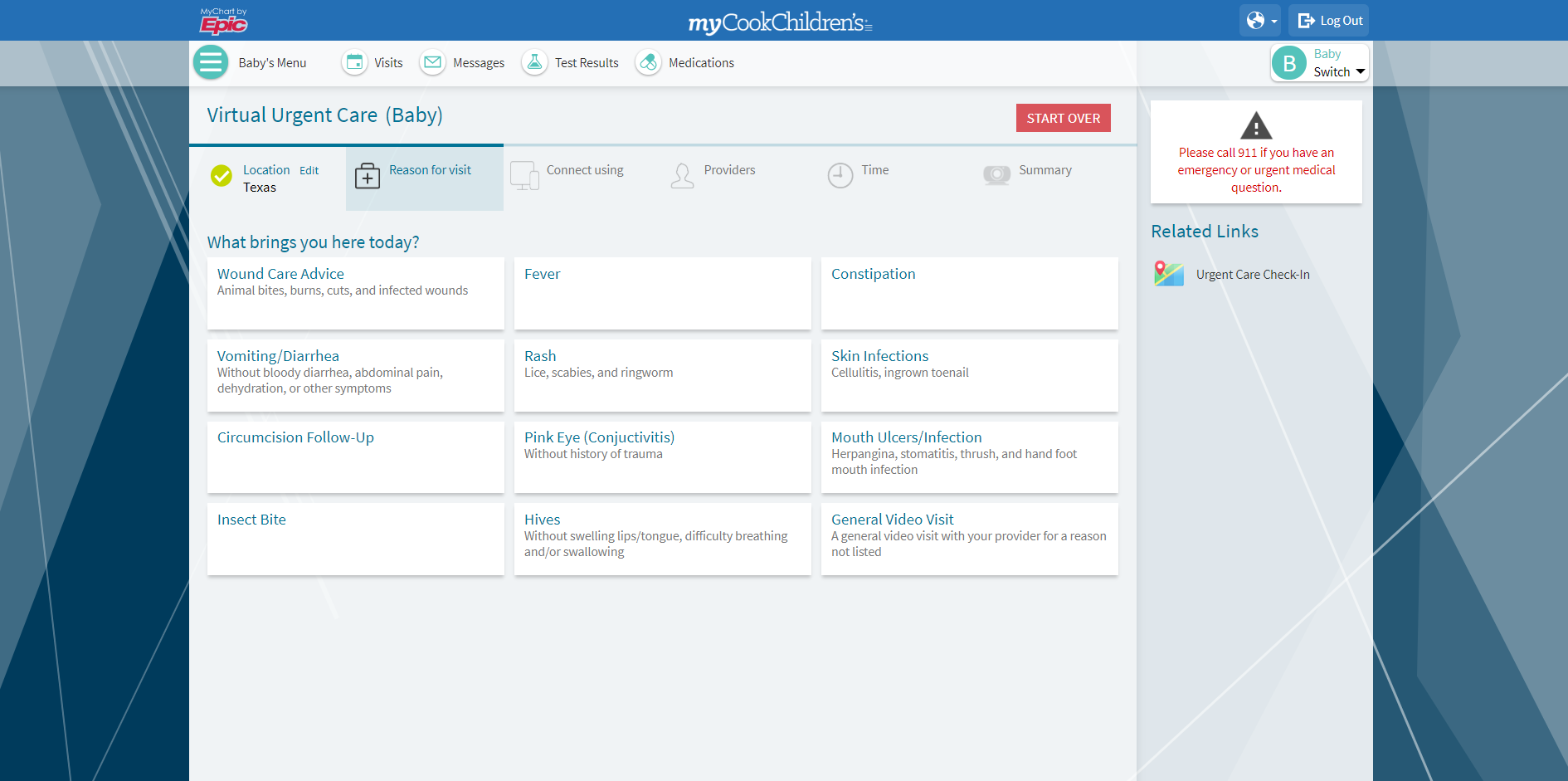The width and height of the screenshot is (1568, 781).
Task: Click the completed Location step checkmark
Action: point(222,176)
